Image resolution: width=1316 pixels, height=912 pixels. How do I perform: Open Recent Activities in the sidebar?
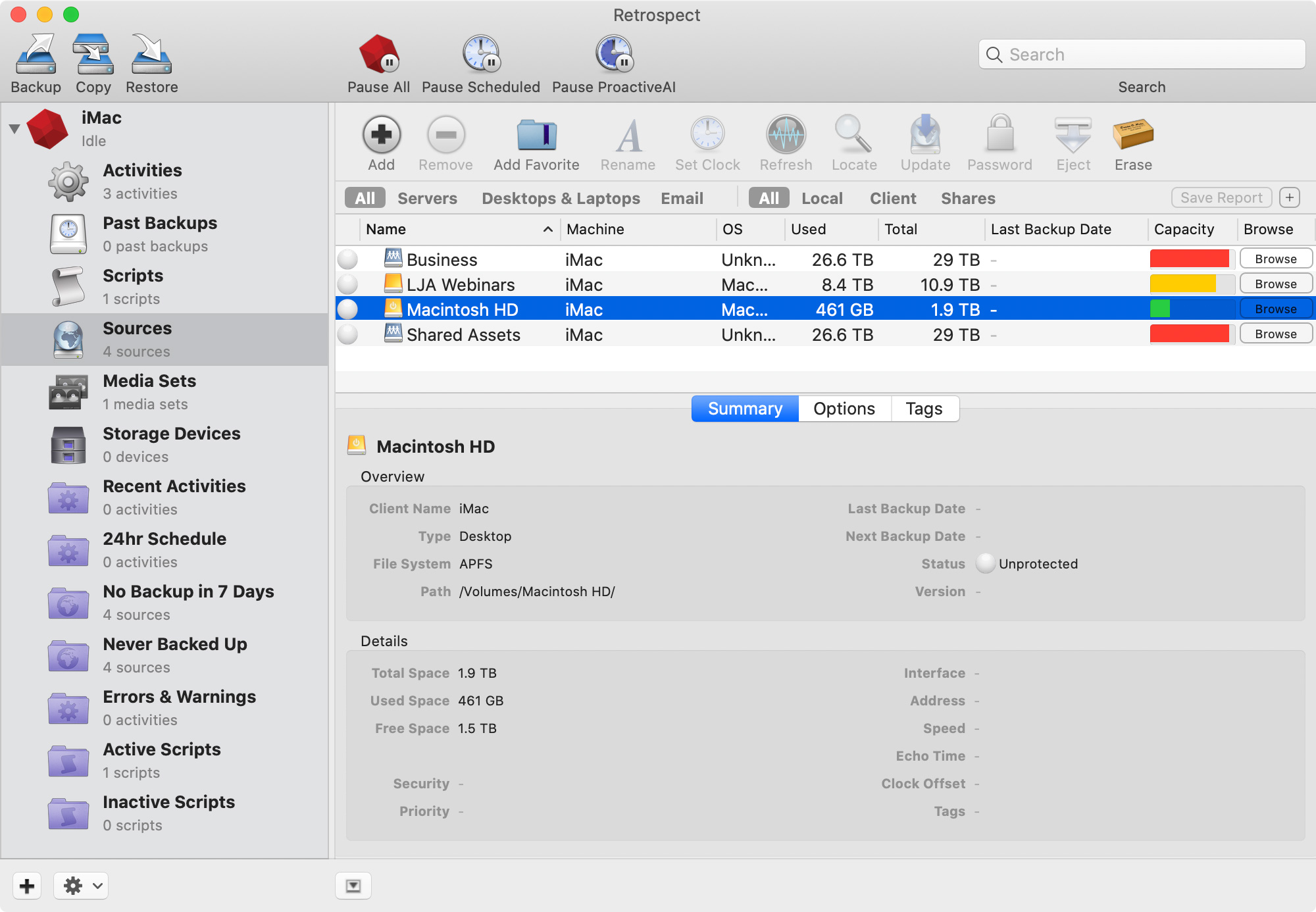pyautogui.click(x=164, y=497)
